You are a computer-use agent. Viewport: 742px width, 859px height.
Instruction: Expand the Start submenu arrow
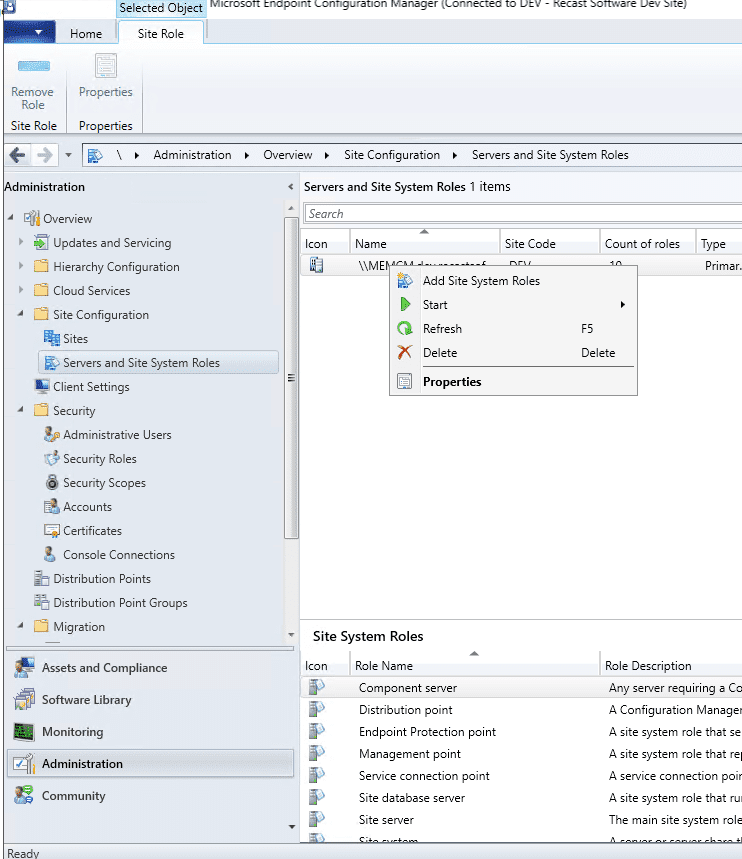623,305
